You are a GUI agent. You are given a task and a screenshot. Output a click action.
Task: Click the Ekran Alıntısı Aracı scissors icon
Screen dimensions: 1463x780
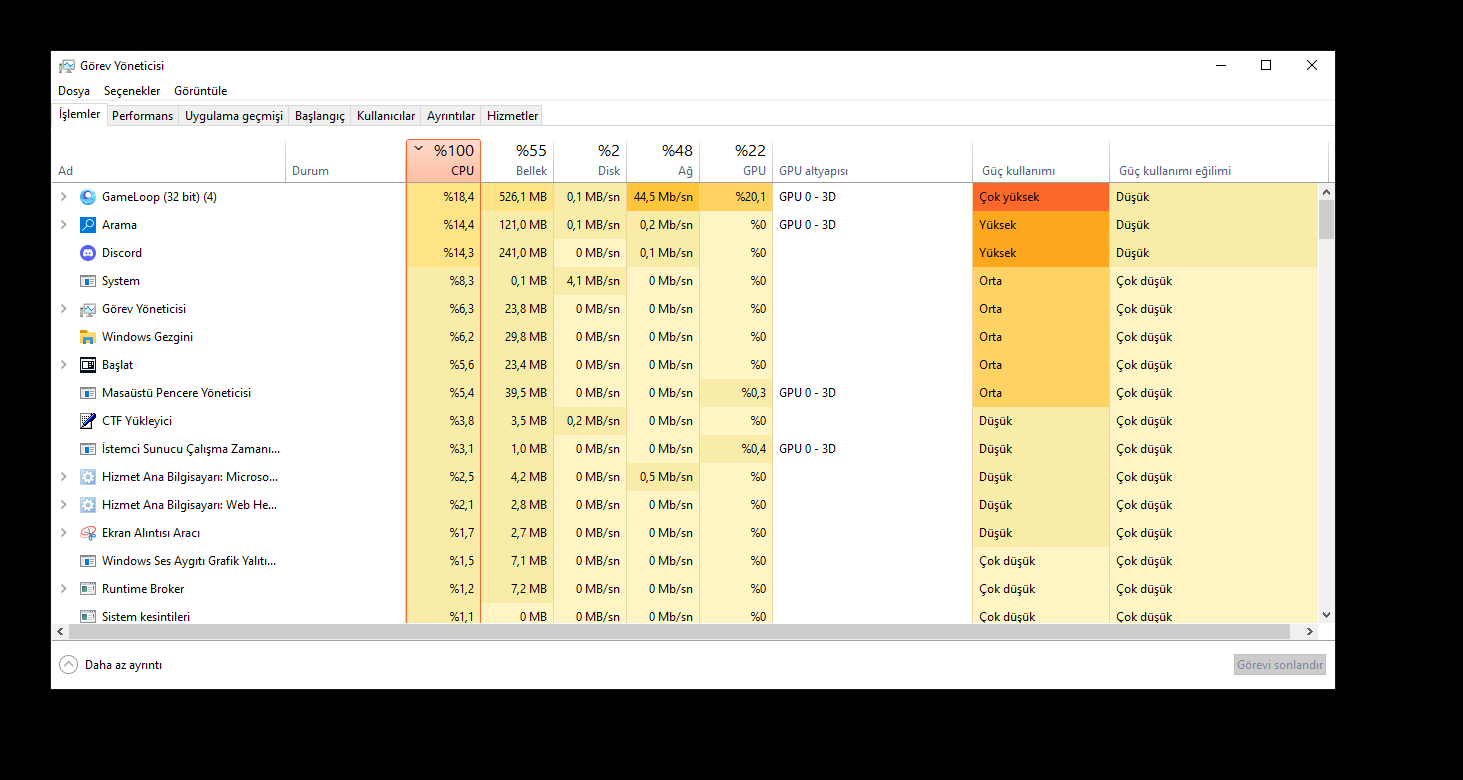pyautogui.click(x=88, y=533)
